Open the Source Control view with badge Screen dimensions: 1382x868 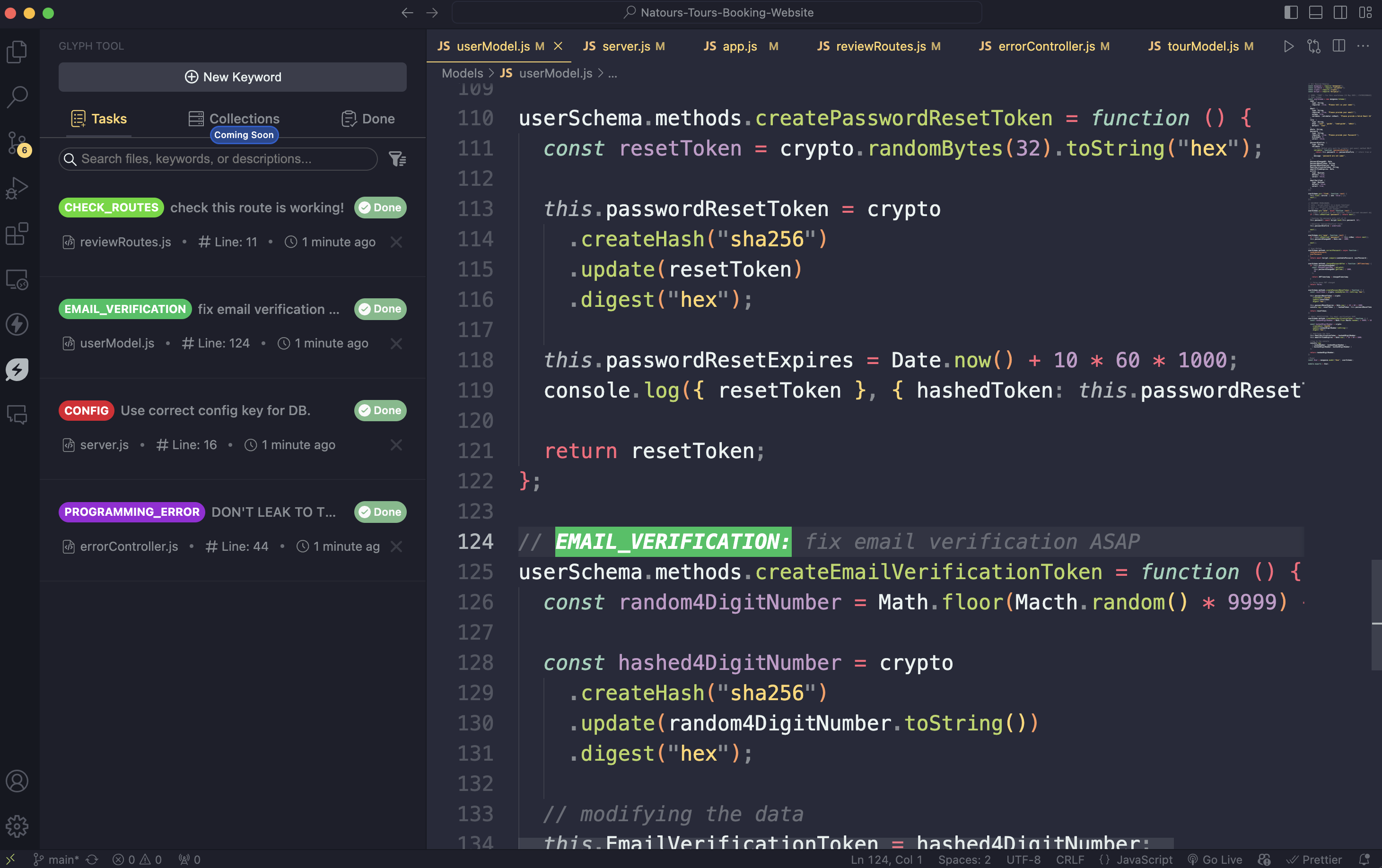coord(17,142)
